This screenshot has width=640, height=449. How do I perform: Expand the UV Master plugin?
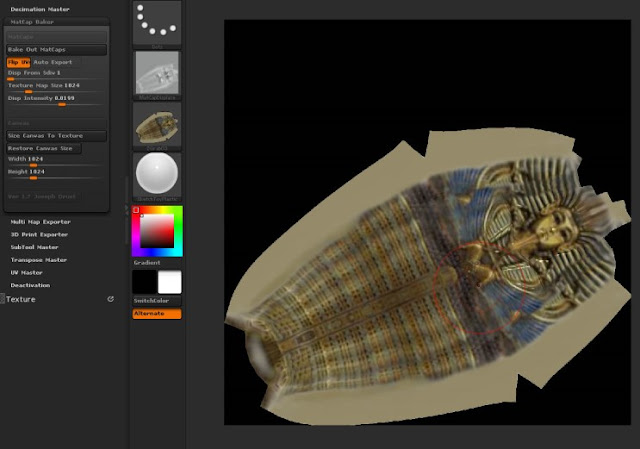(27, 273)
